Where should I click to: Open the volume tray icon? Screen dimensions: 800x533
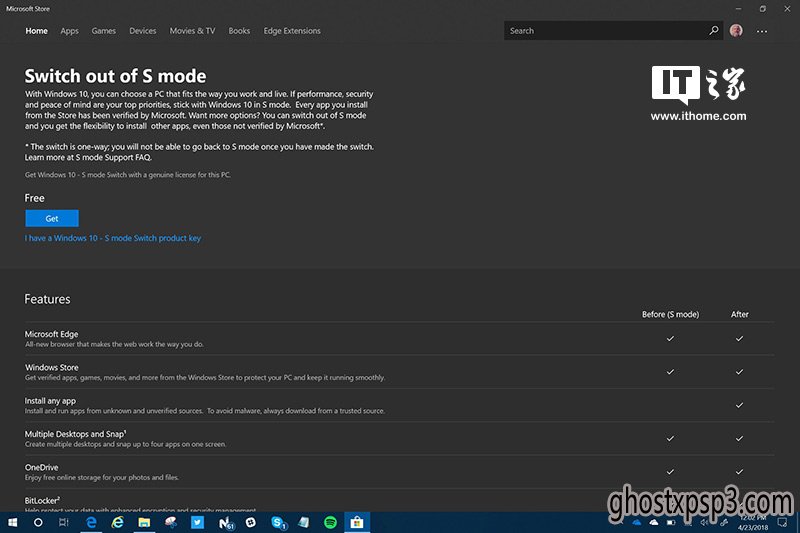click(x=705, y=522)
